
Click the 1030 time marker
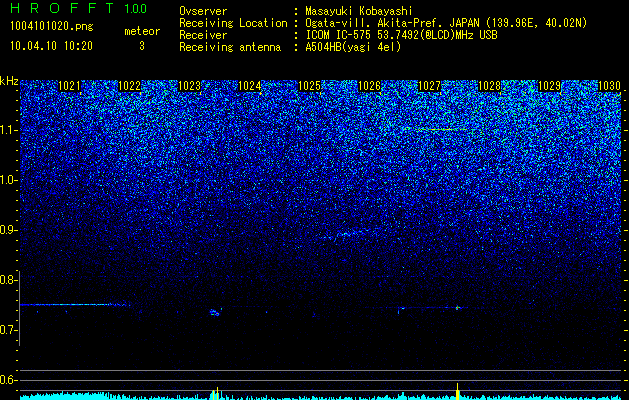(x=609, y=86)
